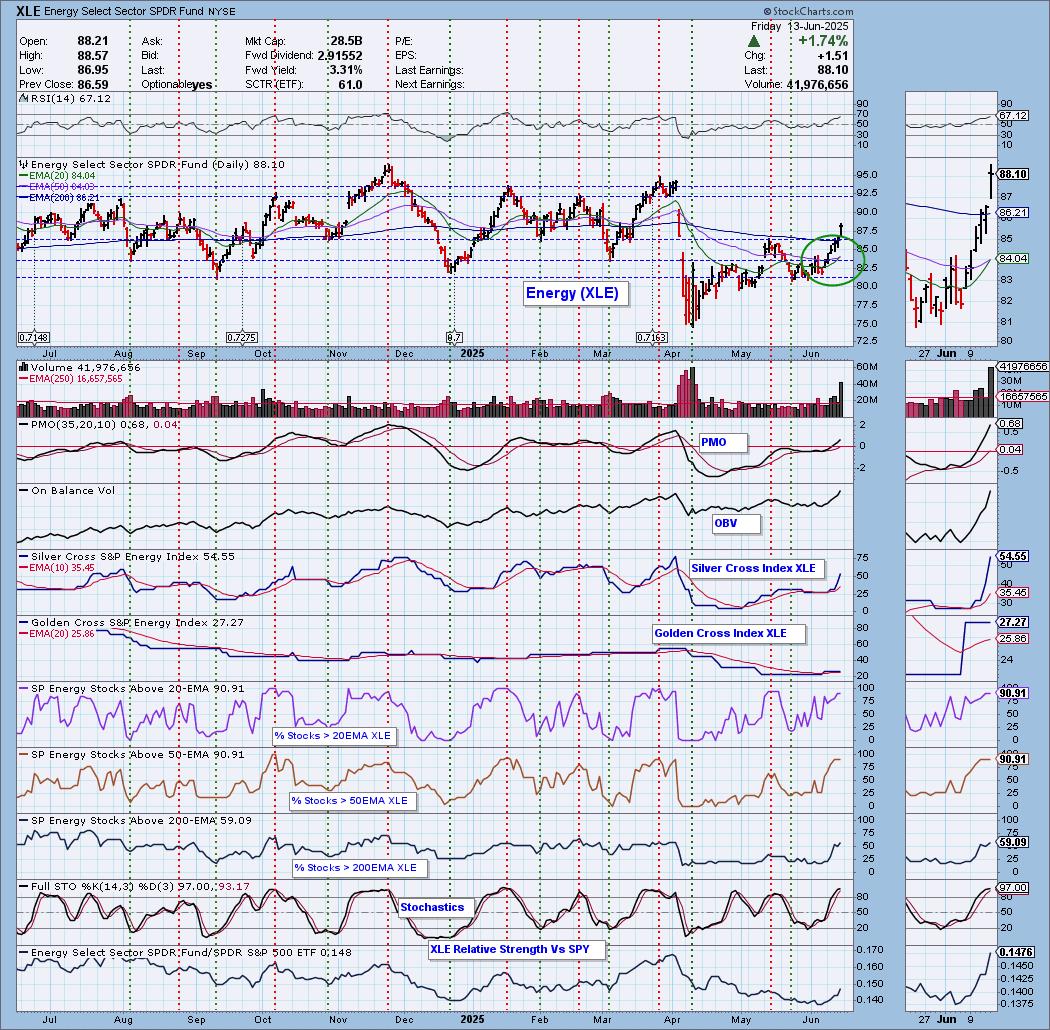Image resolution: width=1050 pixels, height=1030 pixels.
Task: Select the NYSE exchange label in the title
Action: pyautogui.click(x=222, y=12)
